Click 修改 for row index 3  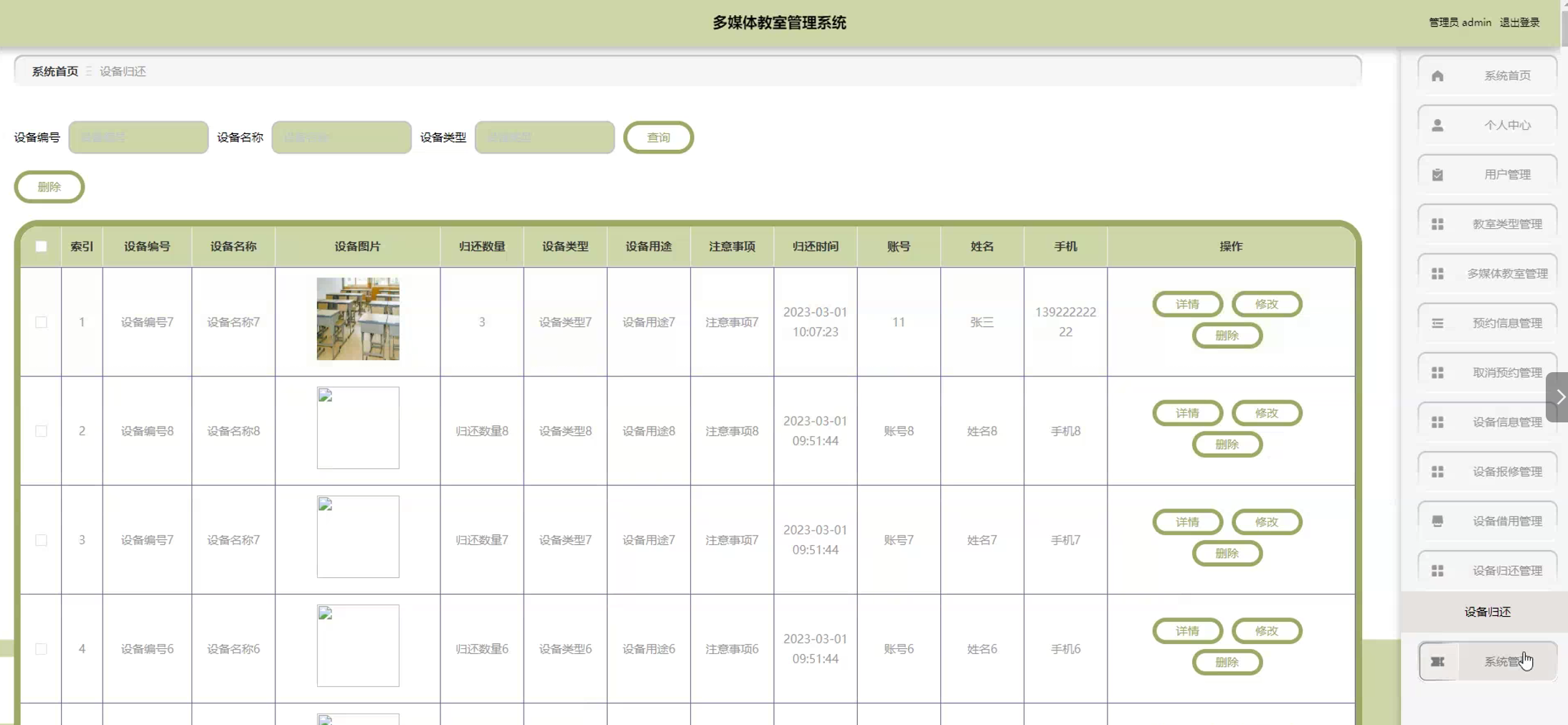coord(1266,522)
